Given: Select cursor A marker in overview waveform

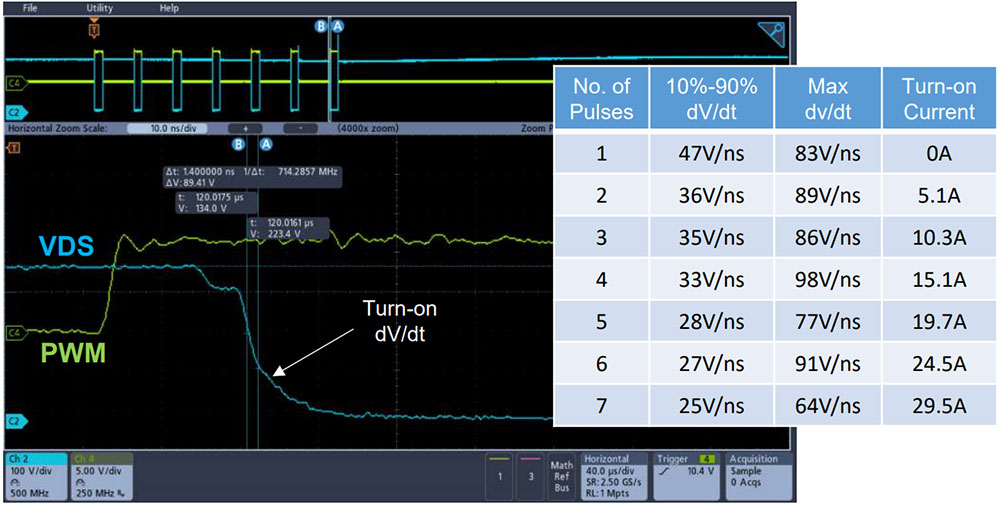Looking at the screenshot, I should tap(337, 27).
